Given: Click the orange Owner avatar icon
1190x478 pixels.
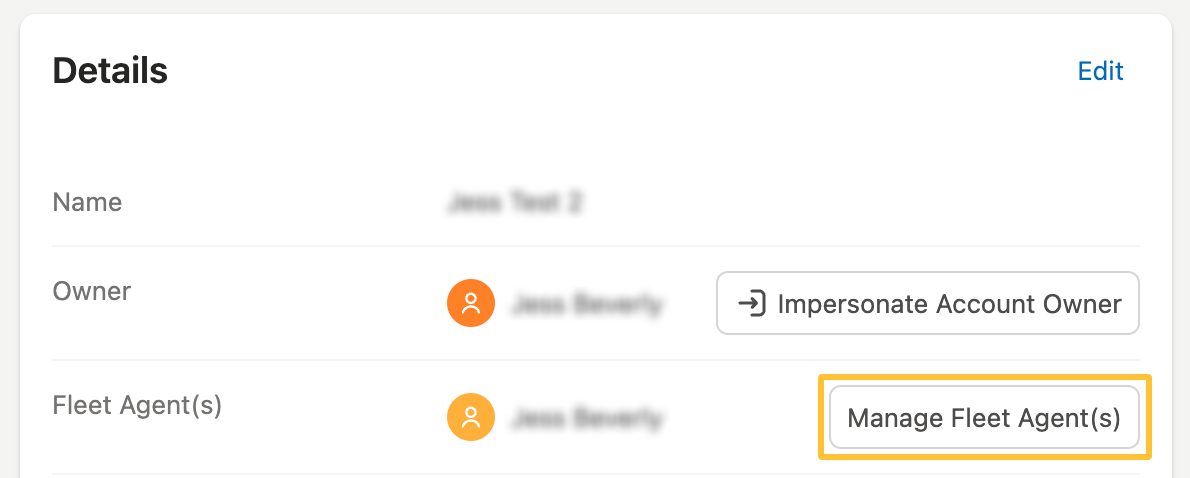Looking at the screenshot, I should coord(471,303).
